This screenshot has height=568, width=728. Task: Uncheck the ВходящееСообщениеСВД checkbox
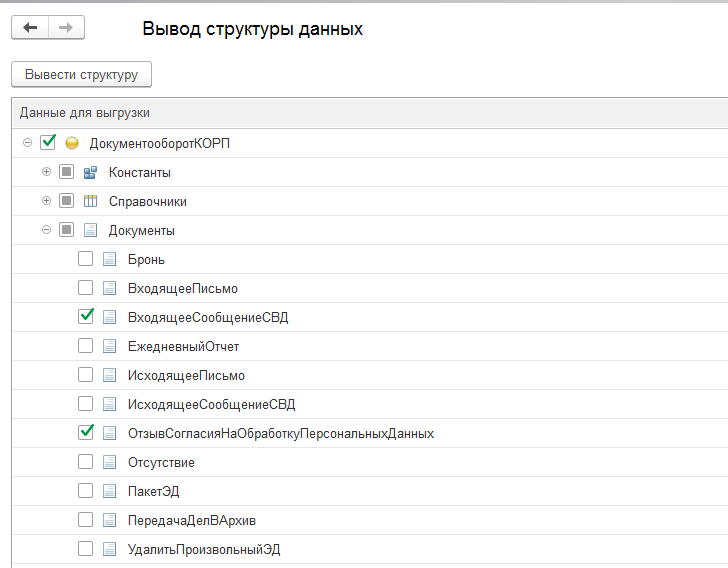click(85, 316)
